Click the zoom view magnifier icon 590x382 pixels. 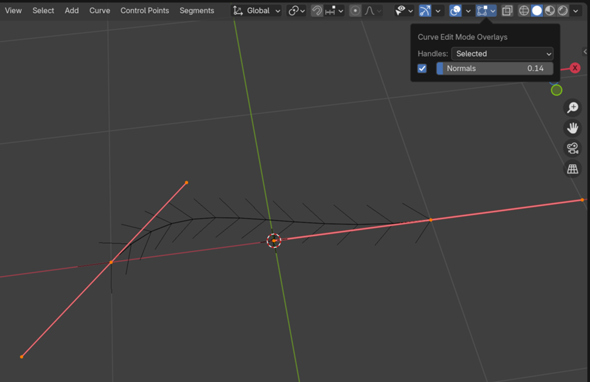click(572, 108)
